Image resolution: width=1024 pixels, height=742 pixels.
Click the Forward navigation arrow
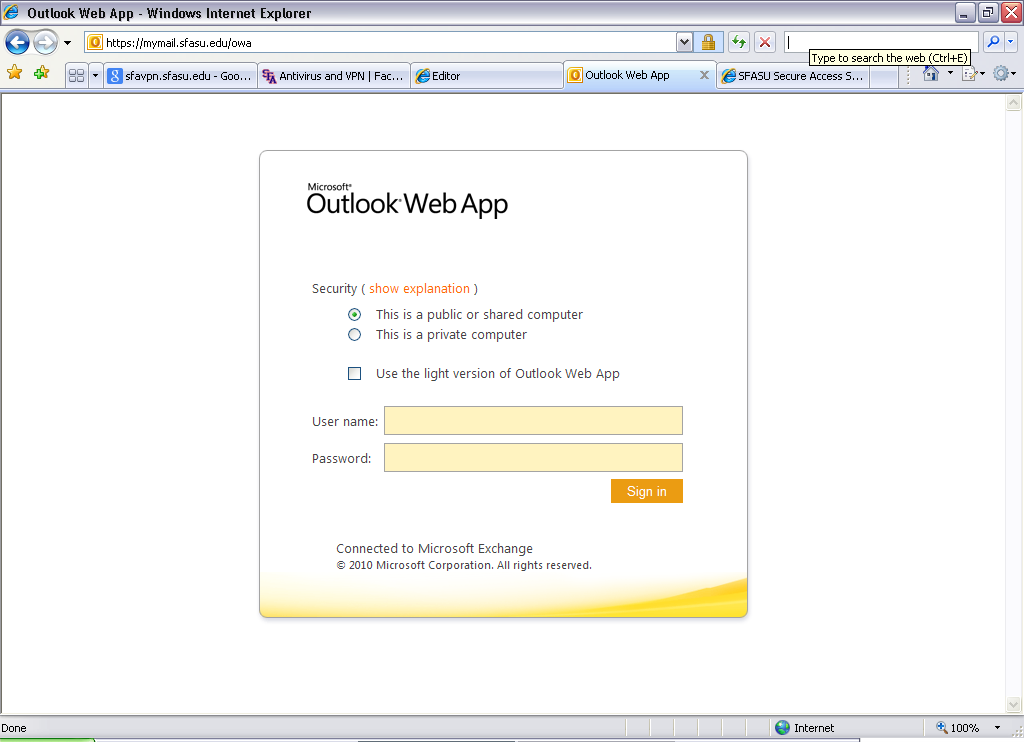pos(45,43)
